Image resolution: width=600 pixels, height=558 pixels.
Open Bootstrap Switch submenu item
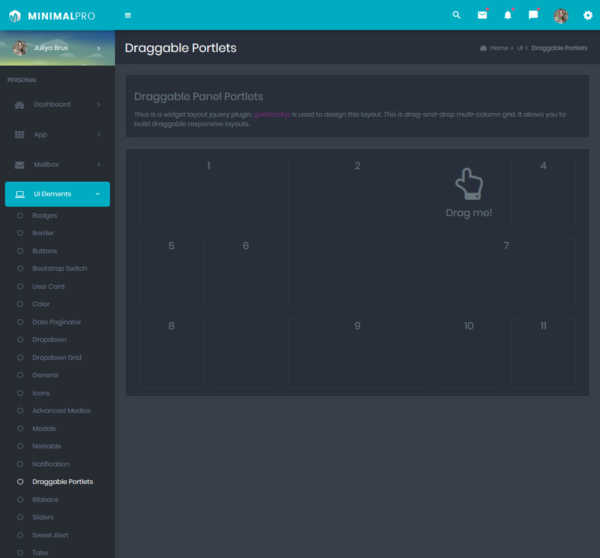(59, 269)
